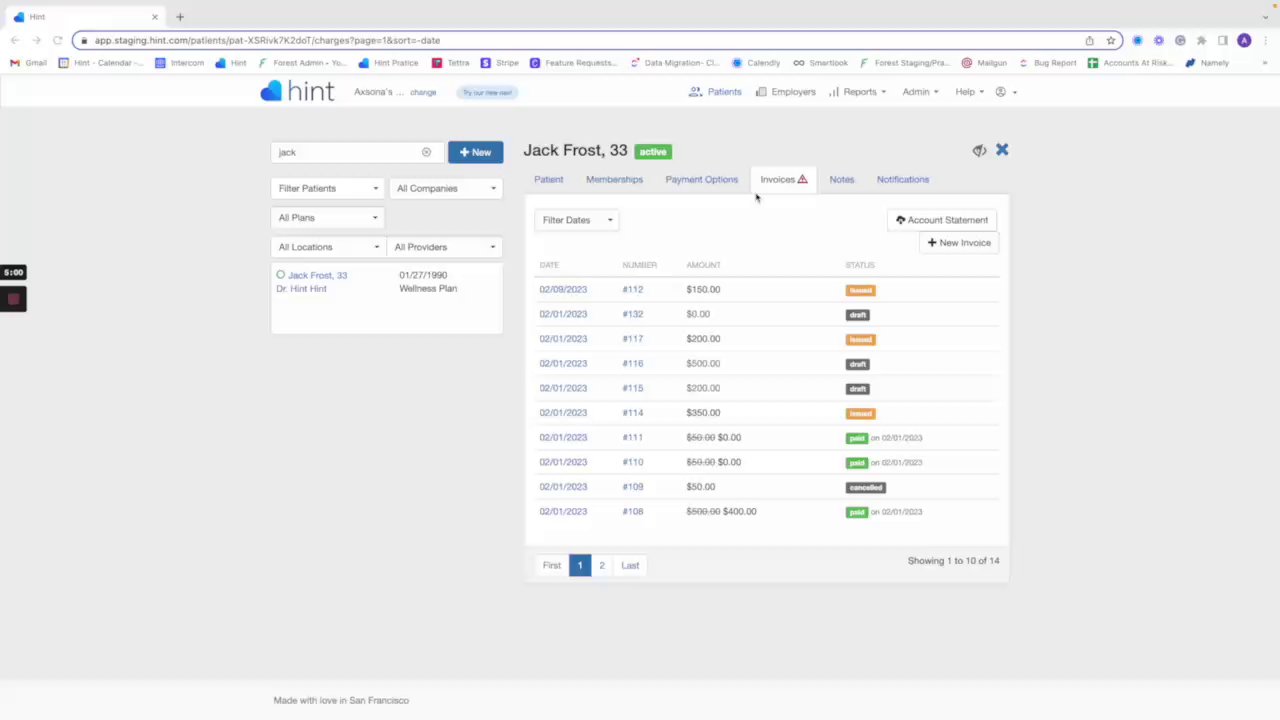Open Filter Dates dropdown
The image size is (1280, 720).
point(577,220)
